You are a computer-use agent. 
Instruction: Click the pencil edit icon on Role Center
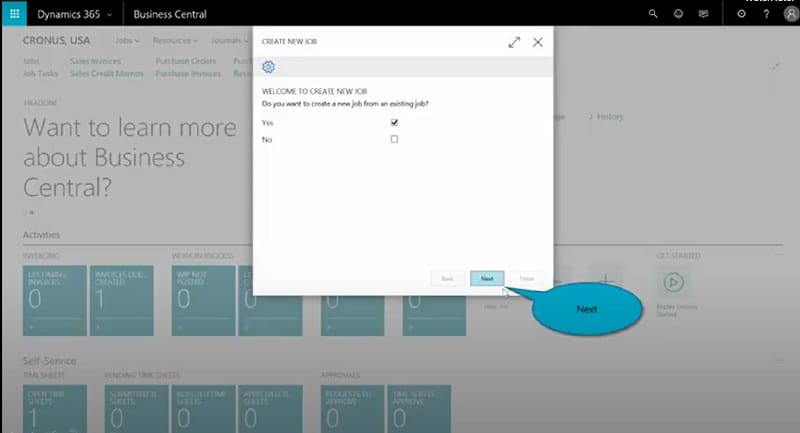coord(776,66)
